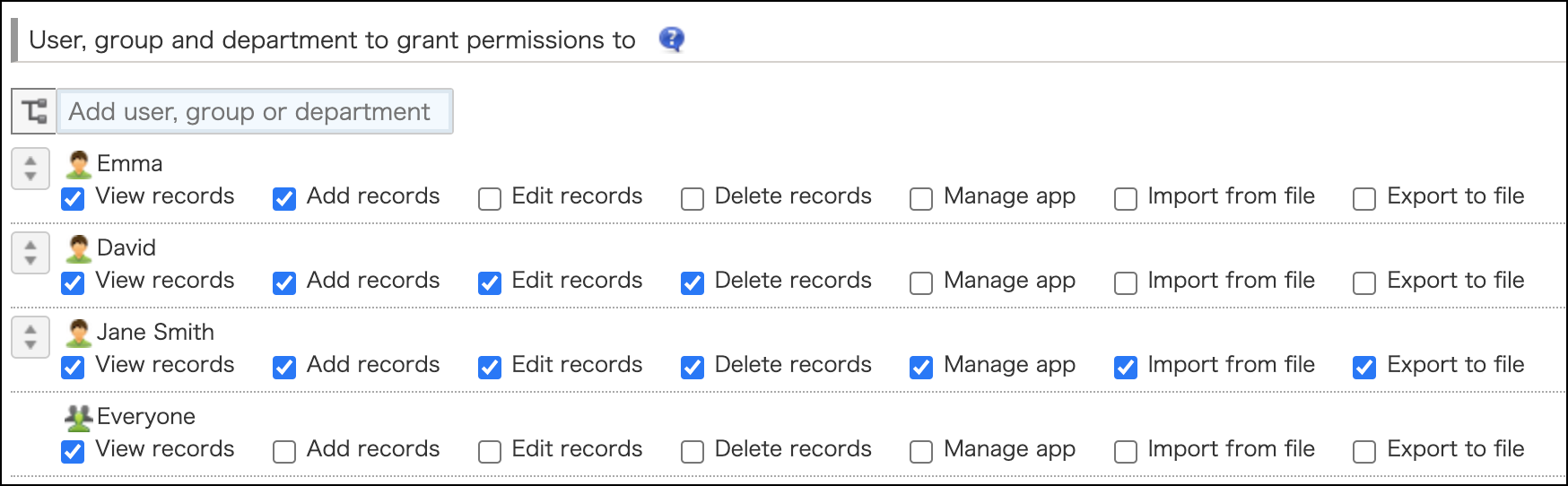Enable Import from file for Emma
1568x486 pixels.
[1126, 198]
